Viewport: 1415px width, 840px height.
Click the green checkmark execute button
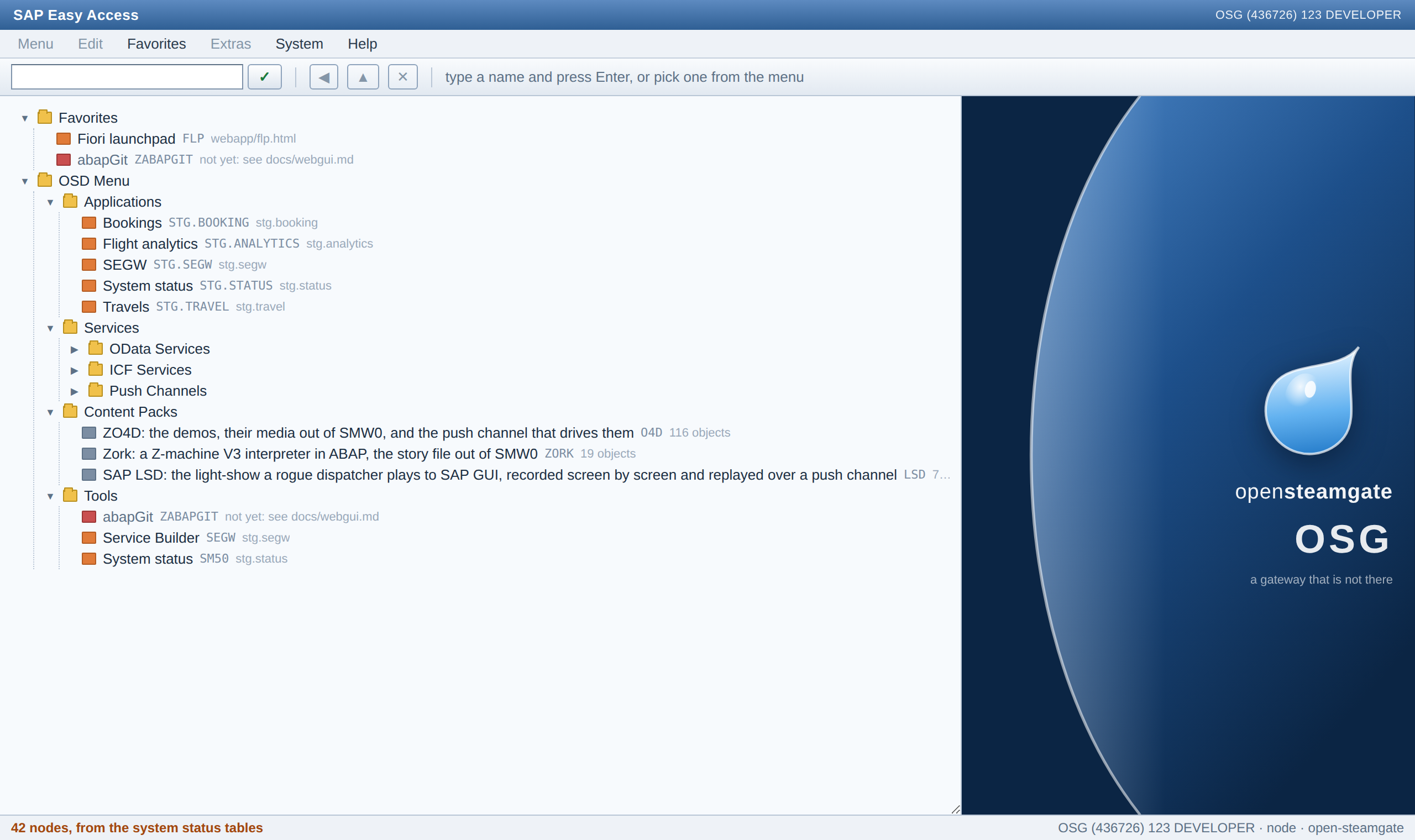pyautogui.click(x=264, y=77)
